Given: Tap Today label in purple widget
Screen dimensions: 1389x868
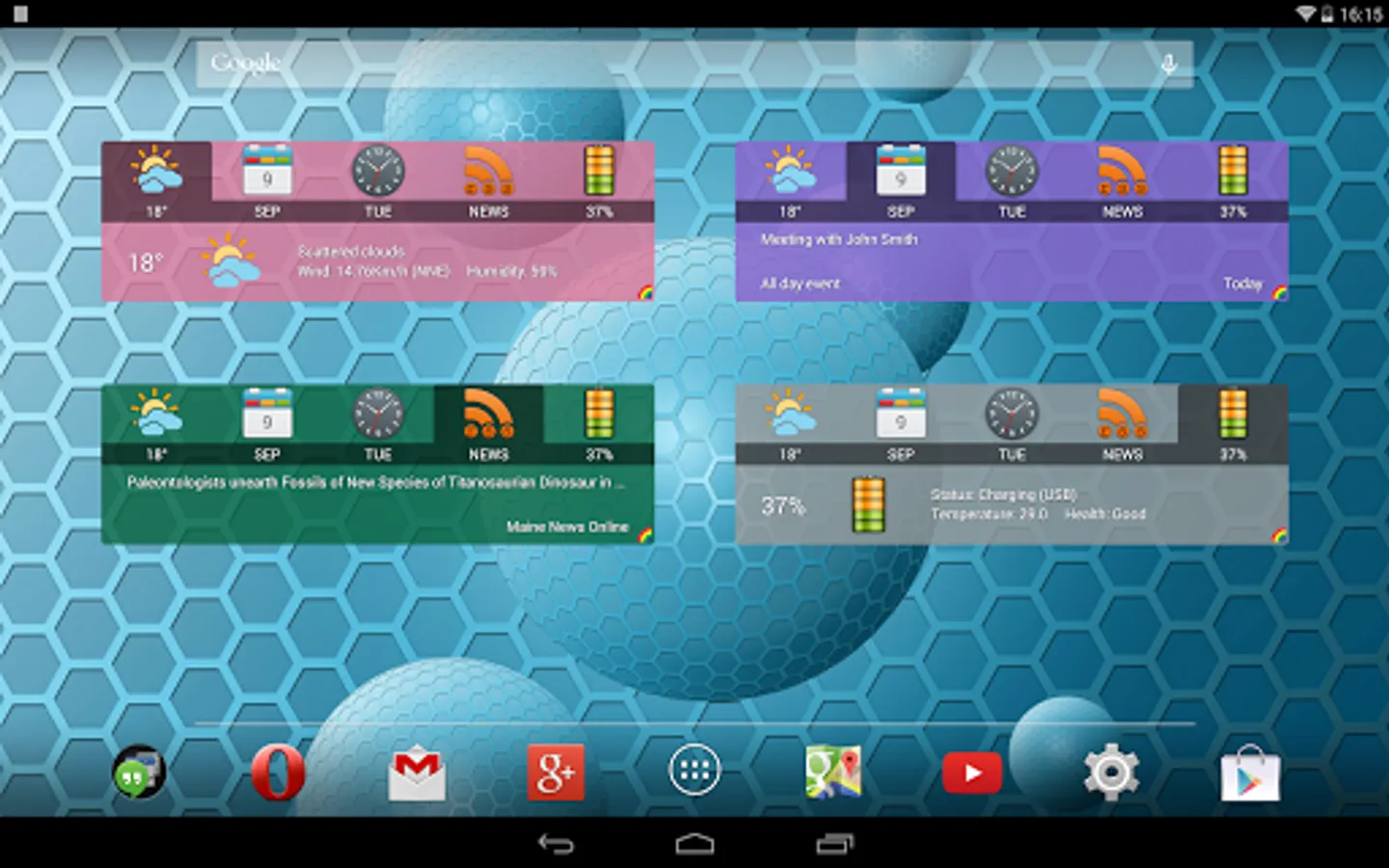Looking at the screenshot, I should click(1242, 284).
